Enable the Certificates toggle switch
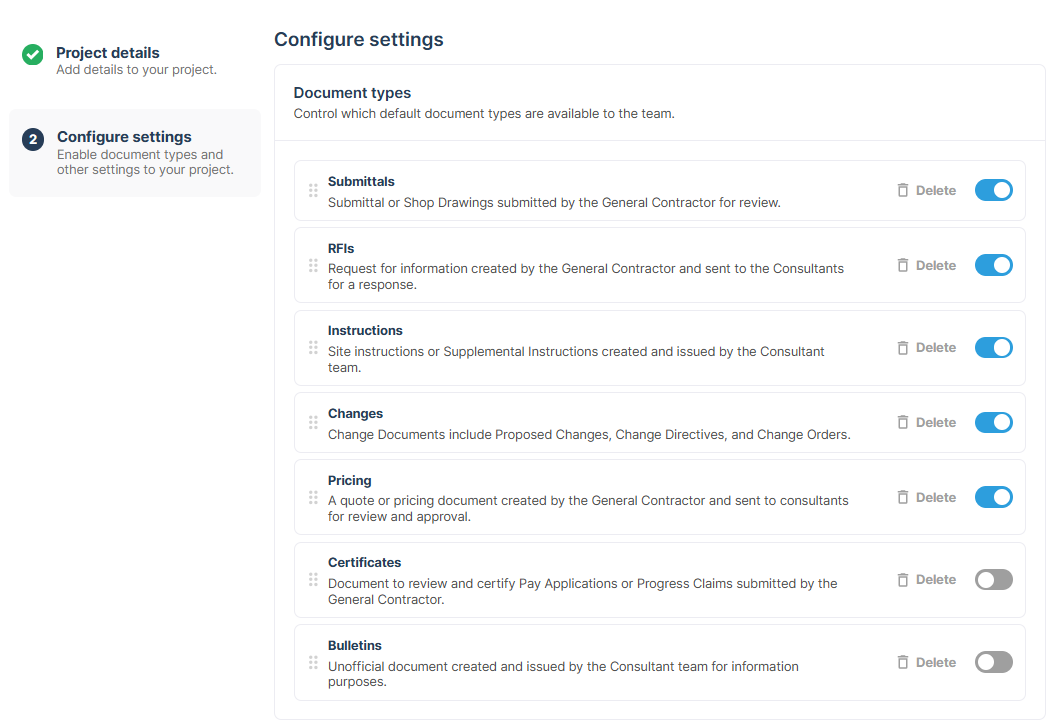Screen dimensions: 1048x724 [x=993, y=580]
